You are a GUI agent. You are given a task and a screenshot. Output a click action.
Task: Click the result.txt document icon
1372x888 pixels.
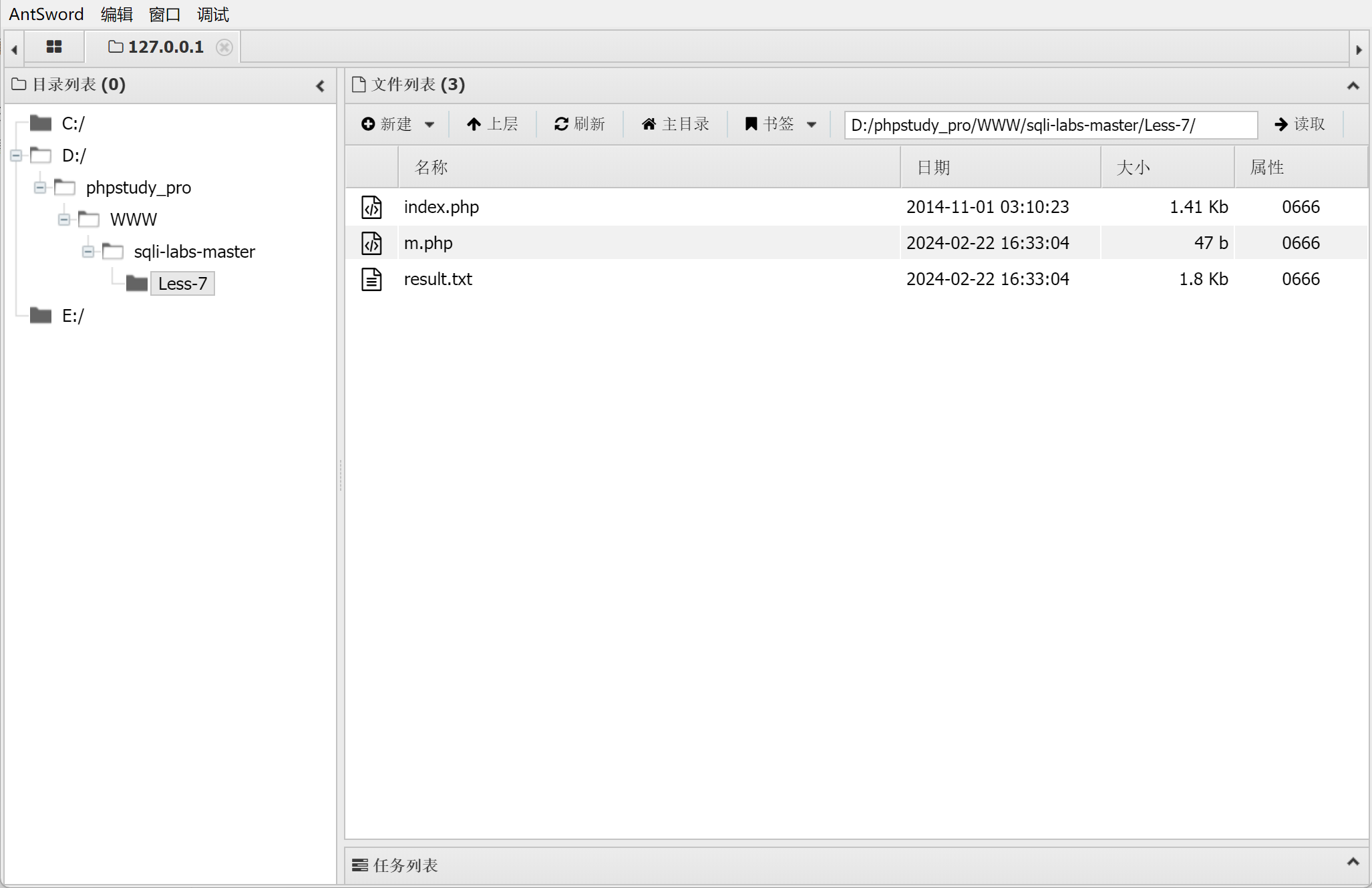371,279
